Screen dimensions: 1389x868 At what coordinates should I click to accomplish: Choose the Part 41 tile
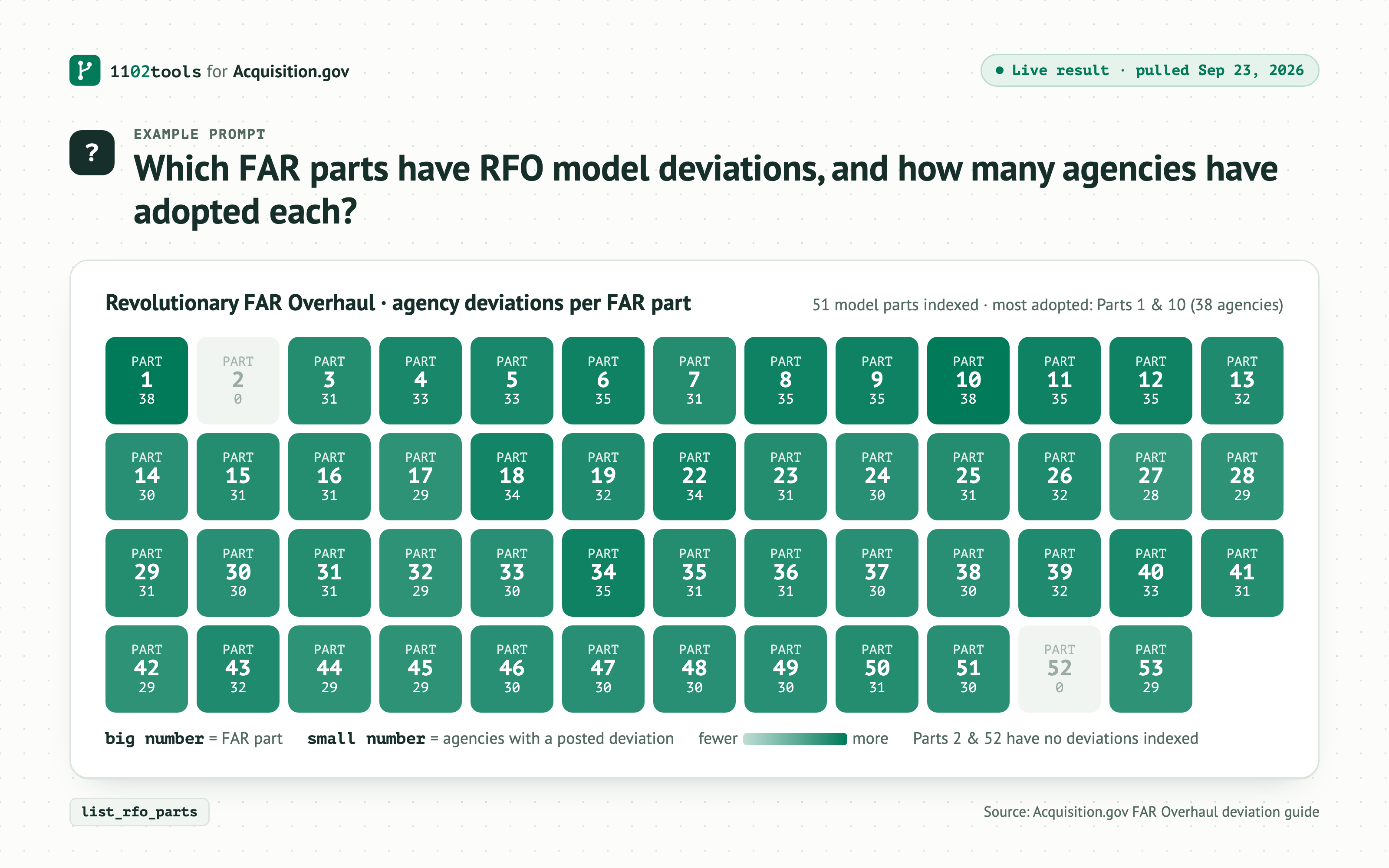(x=1242, y=573)
